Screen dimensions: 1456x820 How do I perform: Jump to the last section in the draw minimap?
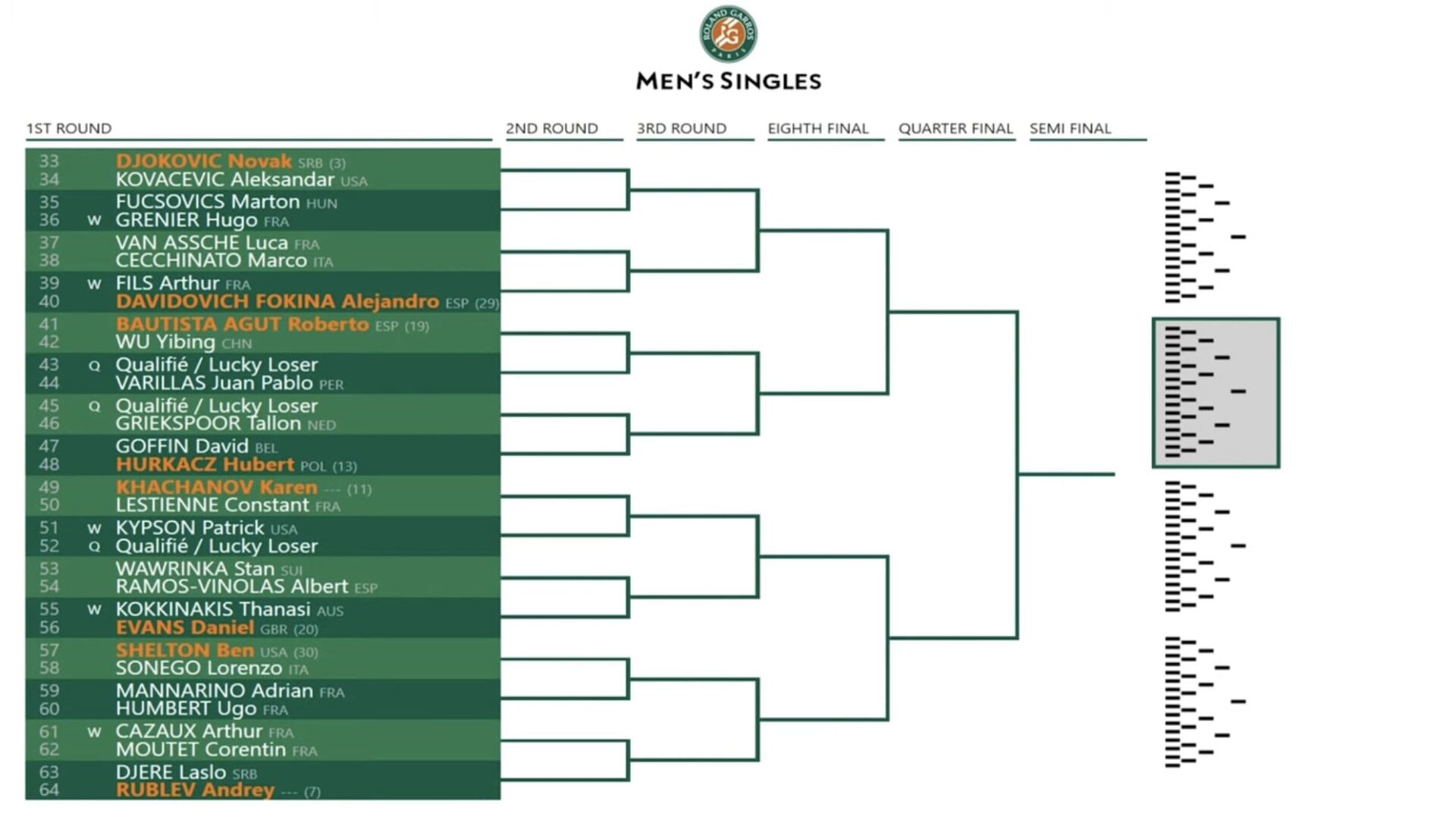coord(1204,702)
